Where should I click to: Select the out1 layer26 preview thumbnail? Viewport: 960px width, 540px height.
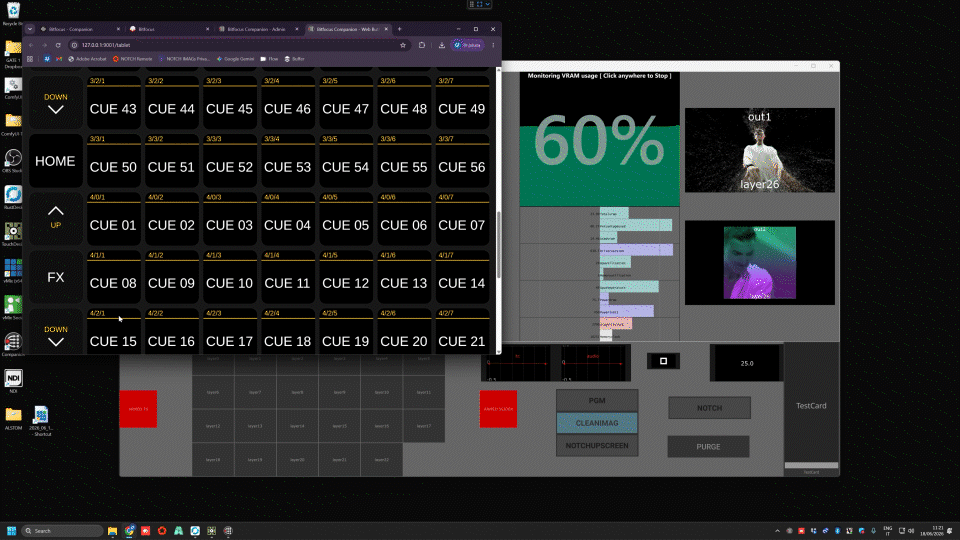tap(759, 150)
